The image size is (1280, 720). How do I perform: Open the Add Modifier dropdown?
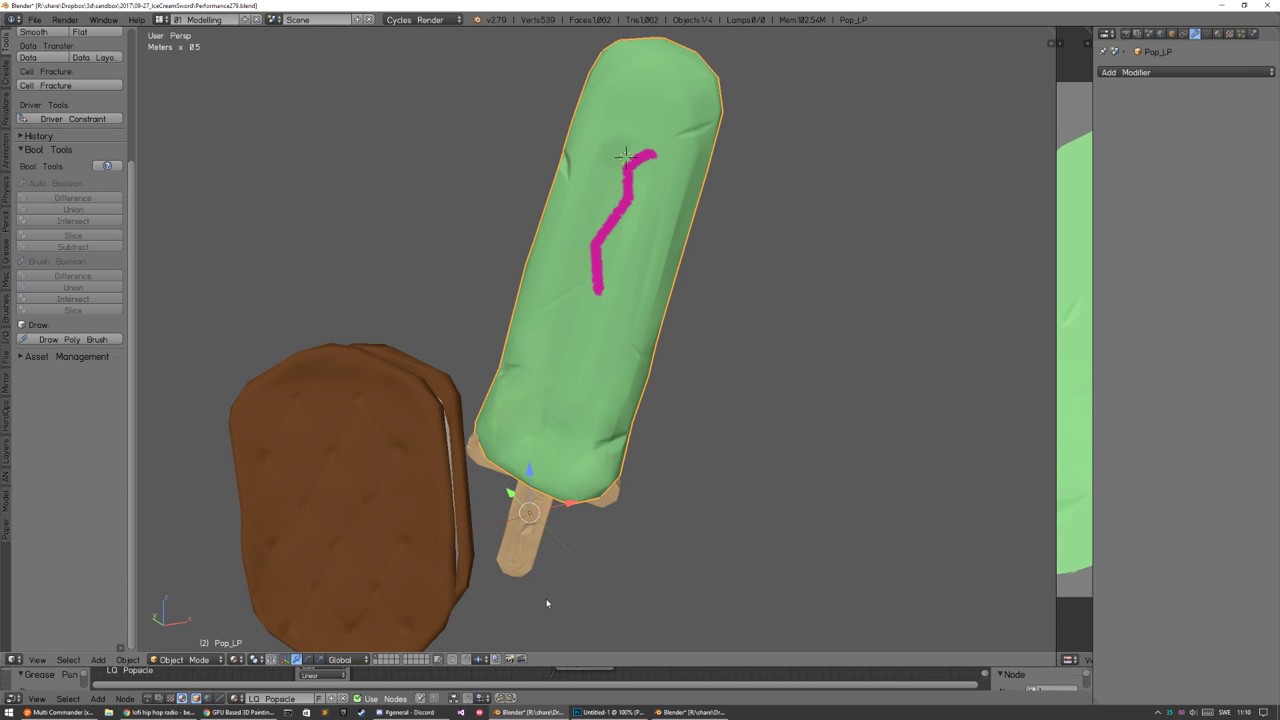coord(1186,72)
